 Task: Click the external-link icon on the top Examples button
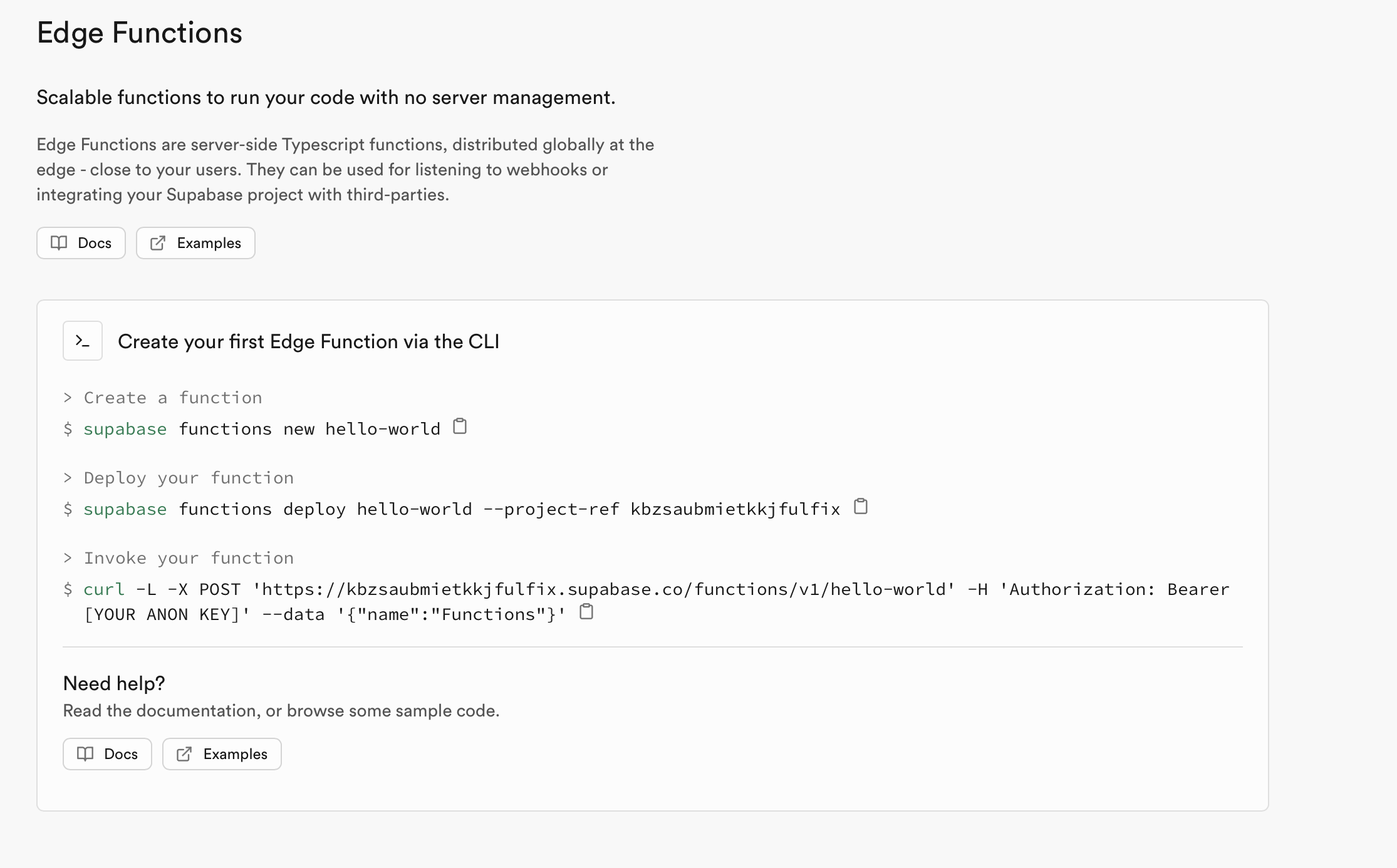tap(158, 243)
